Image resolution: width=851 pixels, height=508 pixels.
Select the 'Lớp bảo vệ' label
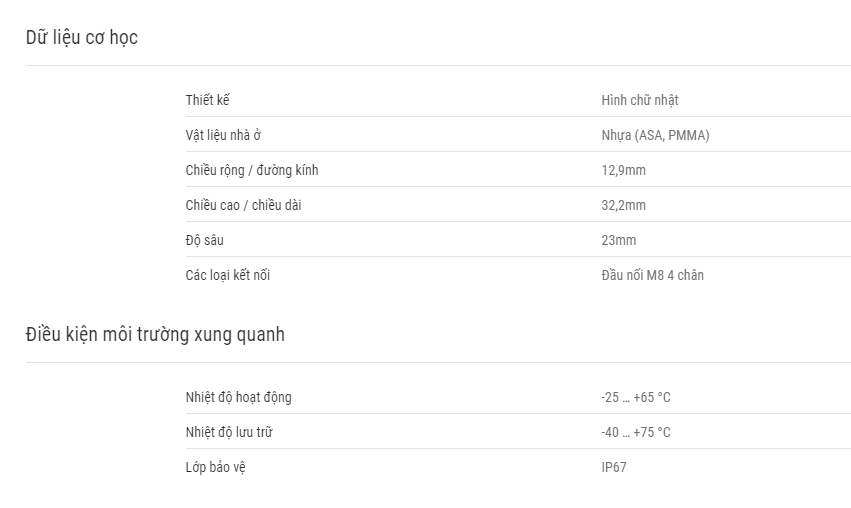(x=215, y=467)
